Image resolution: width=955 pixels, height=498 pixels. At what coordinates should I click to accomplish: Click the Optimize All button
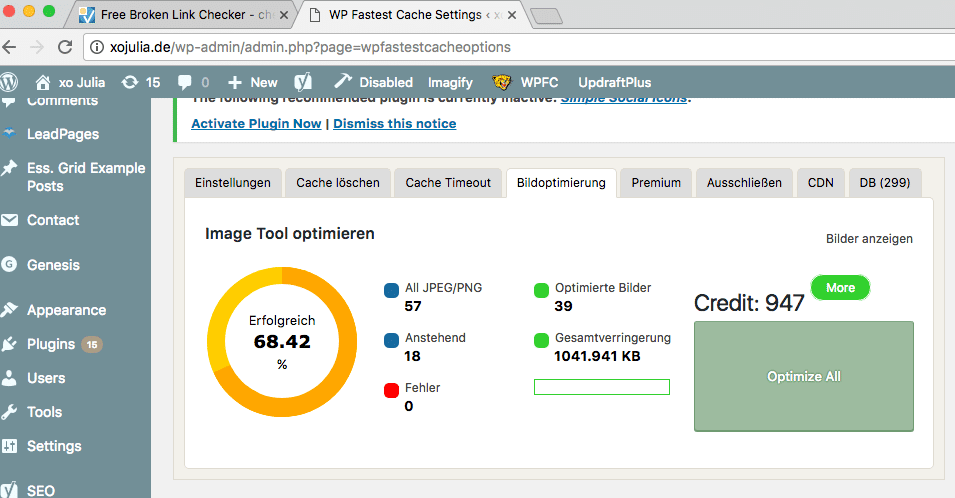[804, 376]
